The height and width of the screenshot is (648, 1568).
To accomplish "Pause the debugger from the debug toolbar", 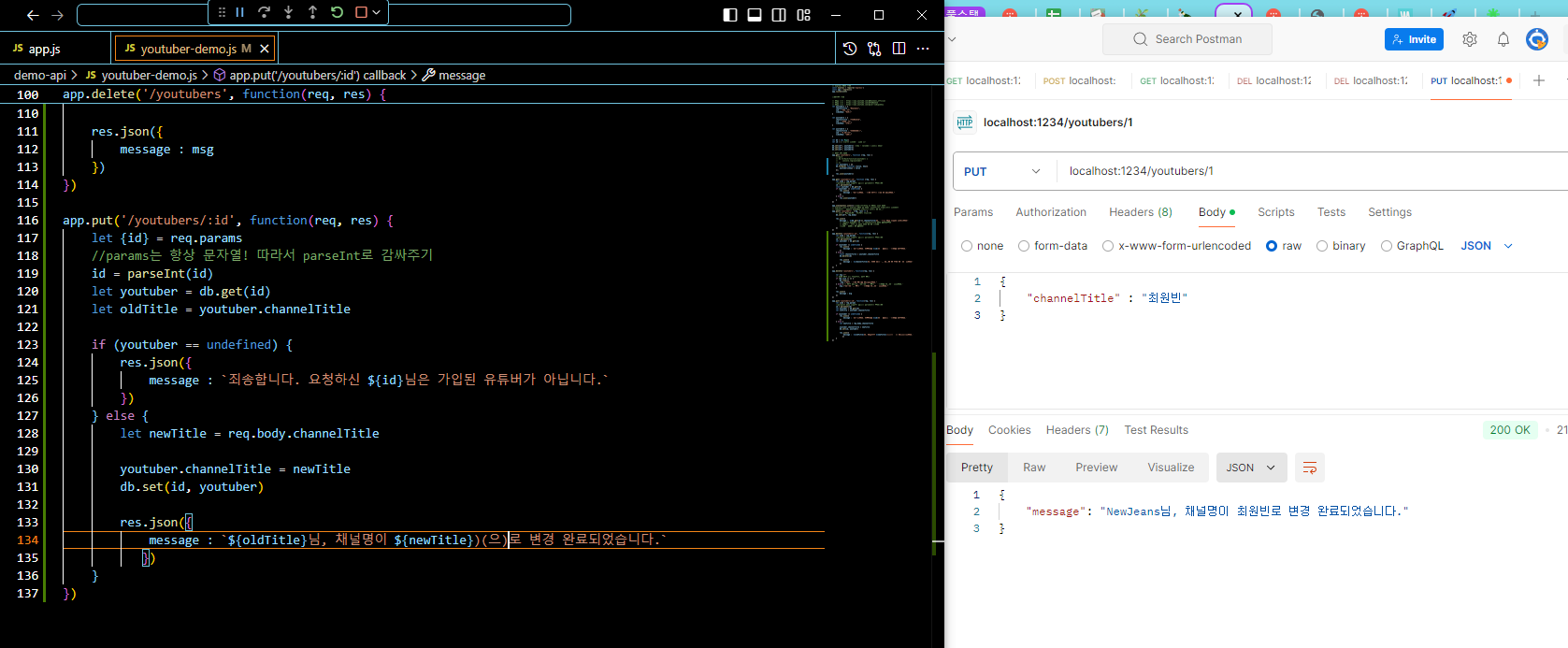I will pyautogui.click(x=240, y=12).
